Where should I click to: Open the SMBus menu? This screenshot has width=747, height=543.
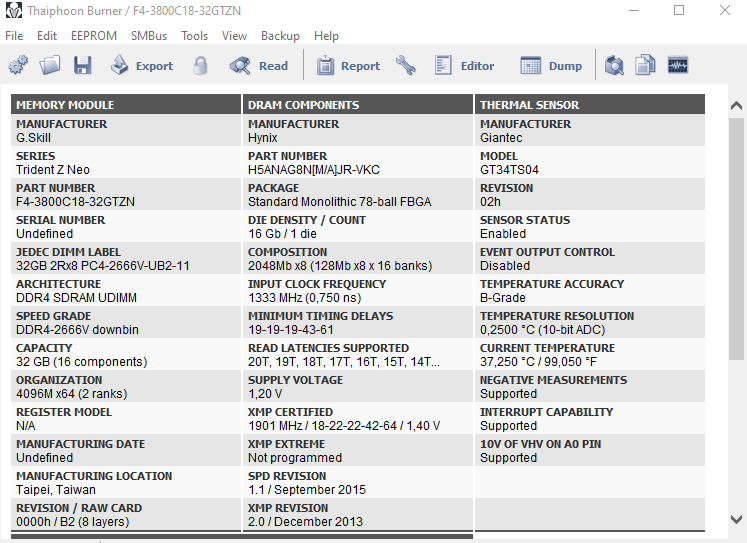(x=149, y=36)
